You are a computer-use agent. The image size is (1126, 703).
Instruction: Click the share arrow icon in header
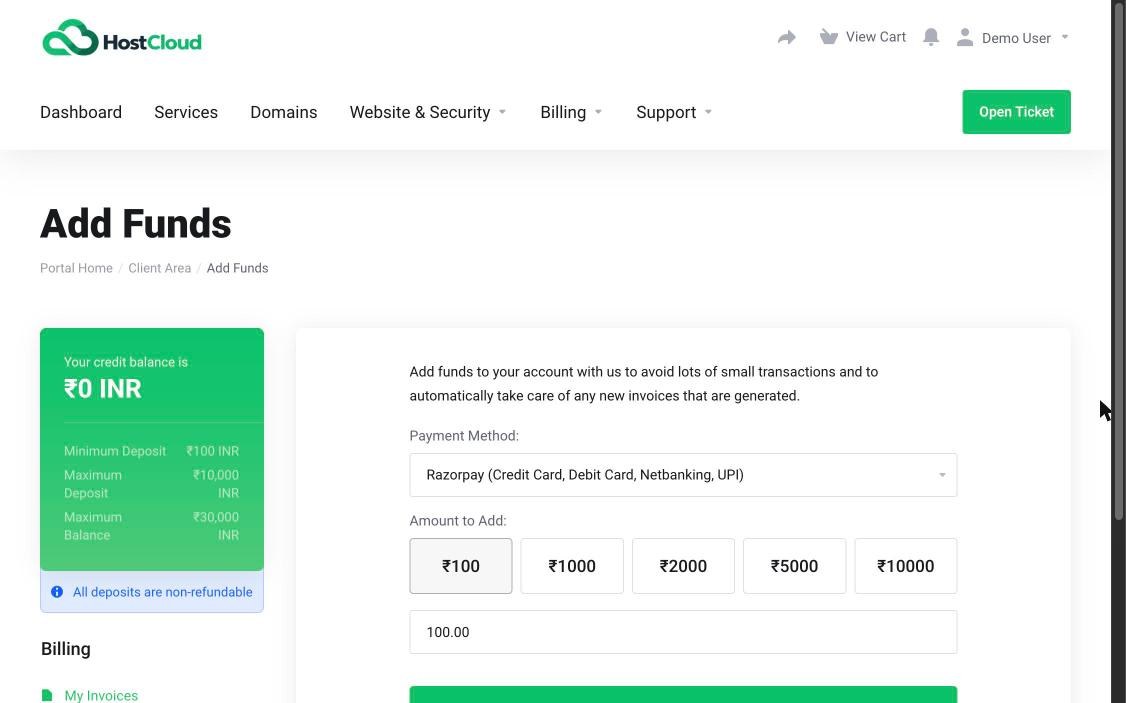point(786,37)
